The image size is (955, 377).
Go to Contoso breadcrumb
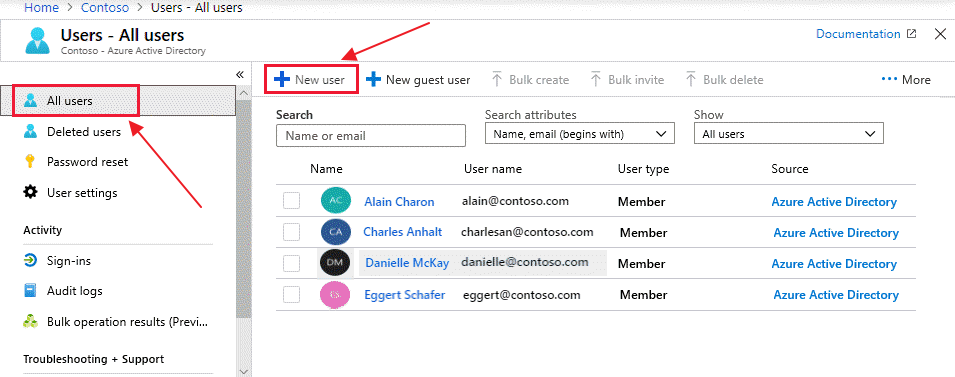[105, 8]
